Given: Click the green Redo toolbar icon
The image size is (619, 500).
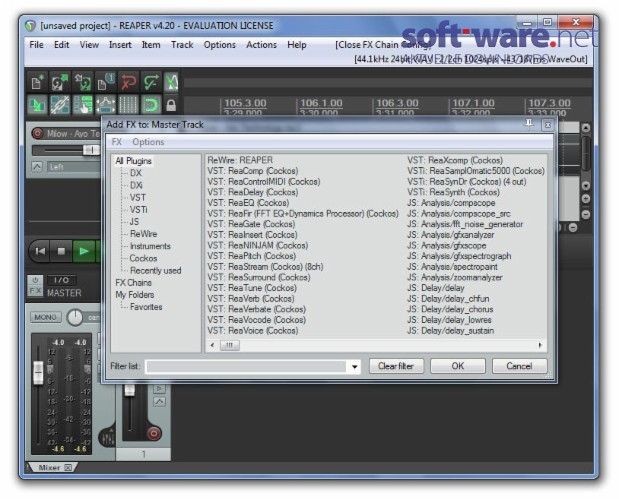Looking at the screenshot, I should coord(152,82).
